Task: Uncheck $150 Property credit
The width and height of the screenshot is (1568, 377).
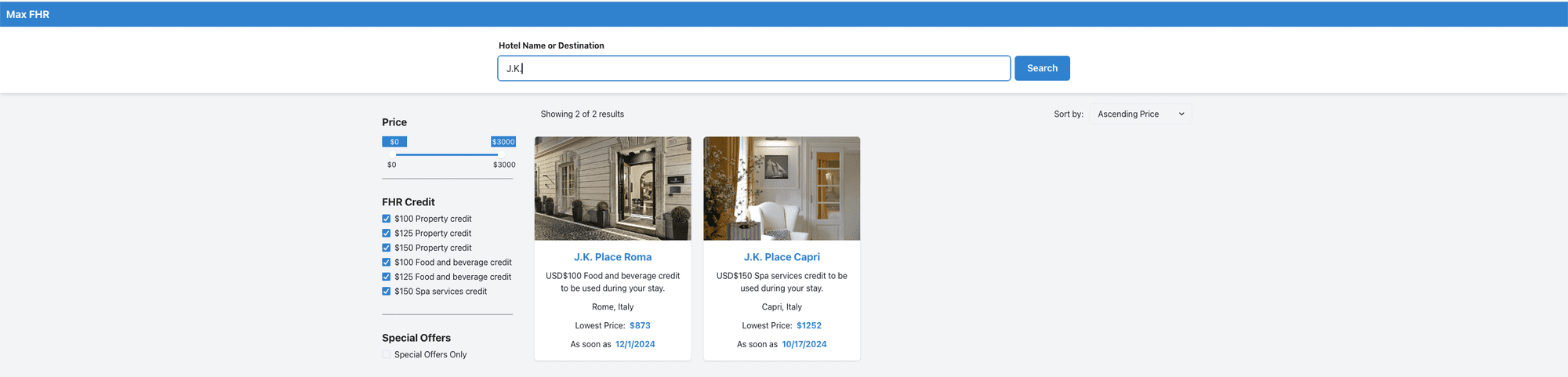Action: (387, 248)
